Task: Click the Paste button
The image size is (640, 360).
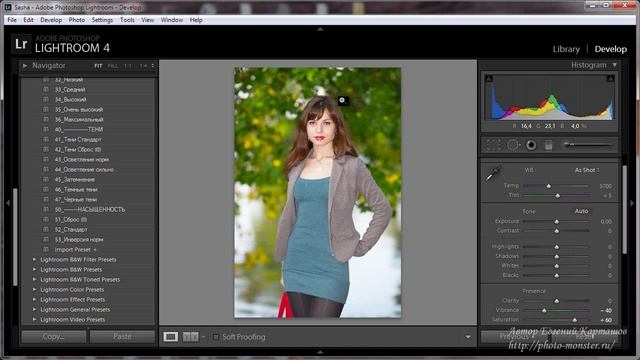Action: (x=122, y=337)
